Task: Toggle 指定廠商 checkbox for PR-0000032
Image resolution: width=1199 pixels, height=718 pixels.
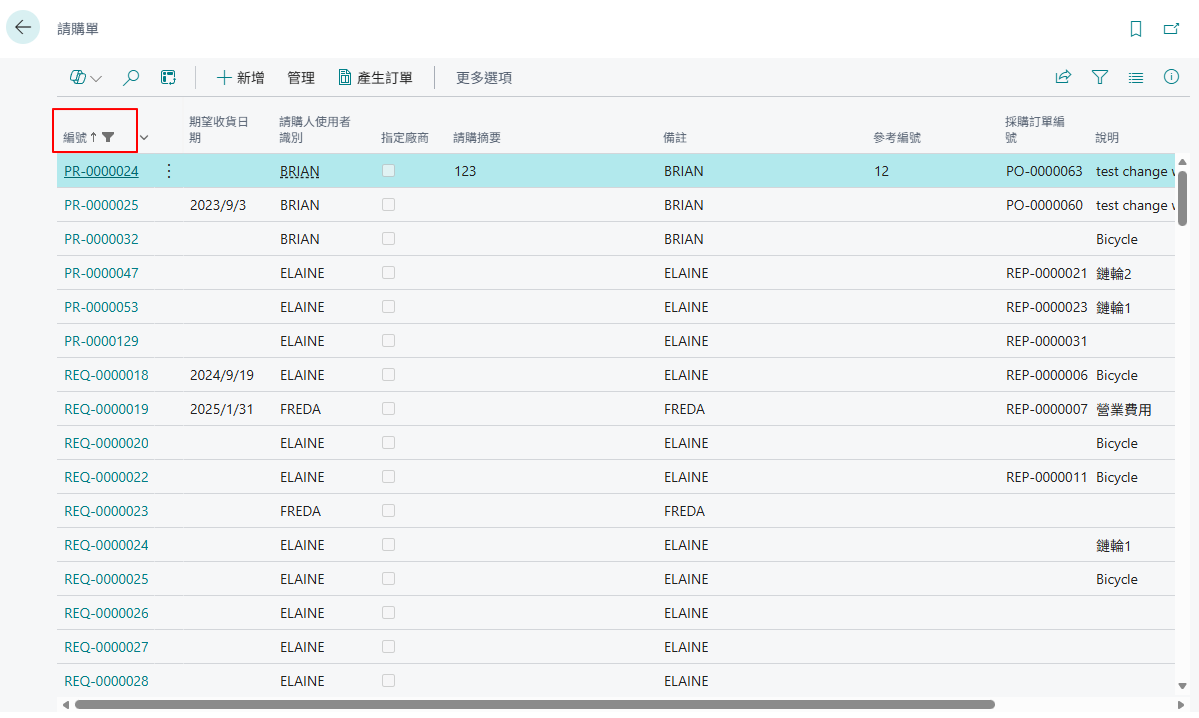Action: 388,239
